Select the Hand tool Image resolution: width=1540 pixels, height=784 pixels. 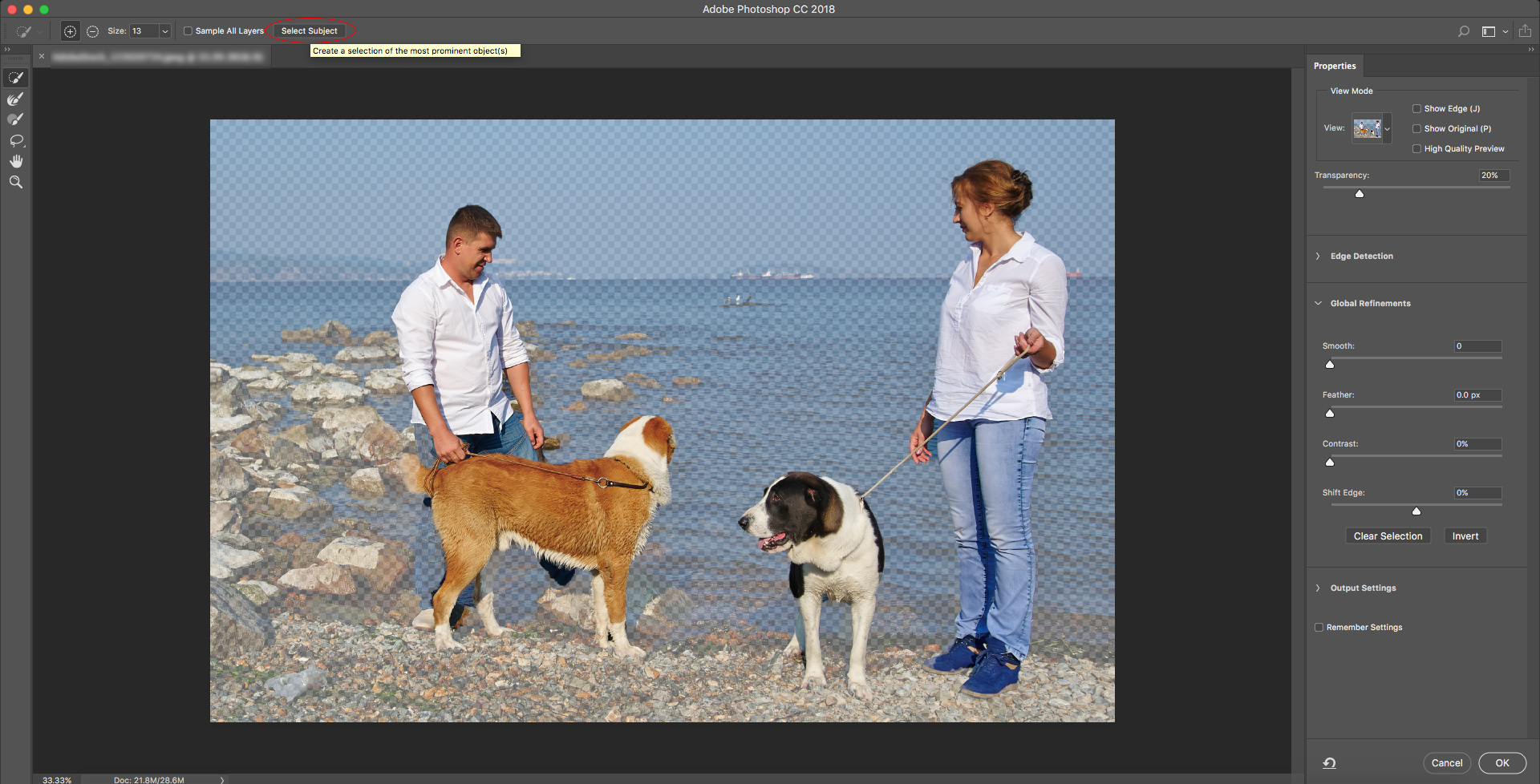tap(16, 161)
